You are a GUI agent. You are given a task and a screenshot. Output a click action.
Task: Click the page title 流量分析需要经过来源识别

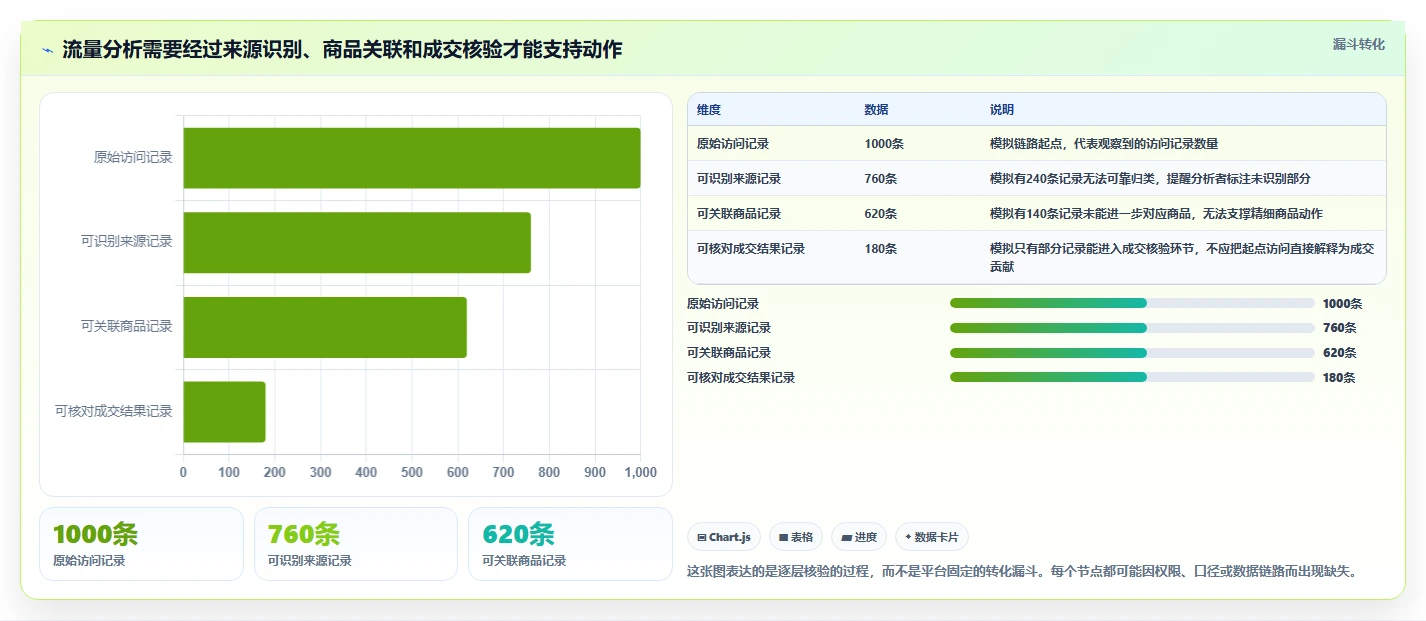342,49
